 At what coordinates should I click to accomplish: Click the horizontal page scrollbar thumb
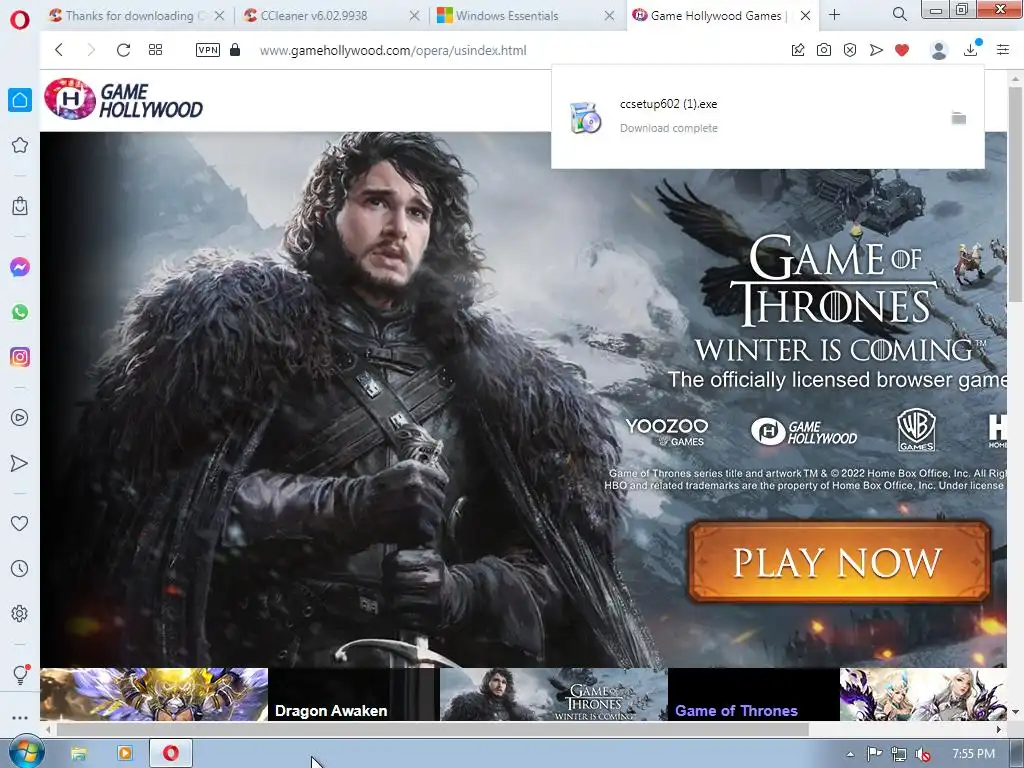point(432,729)
